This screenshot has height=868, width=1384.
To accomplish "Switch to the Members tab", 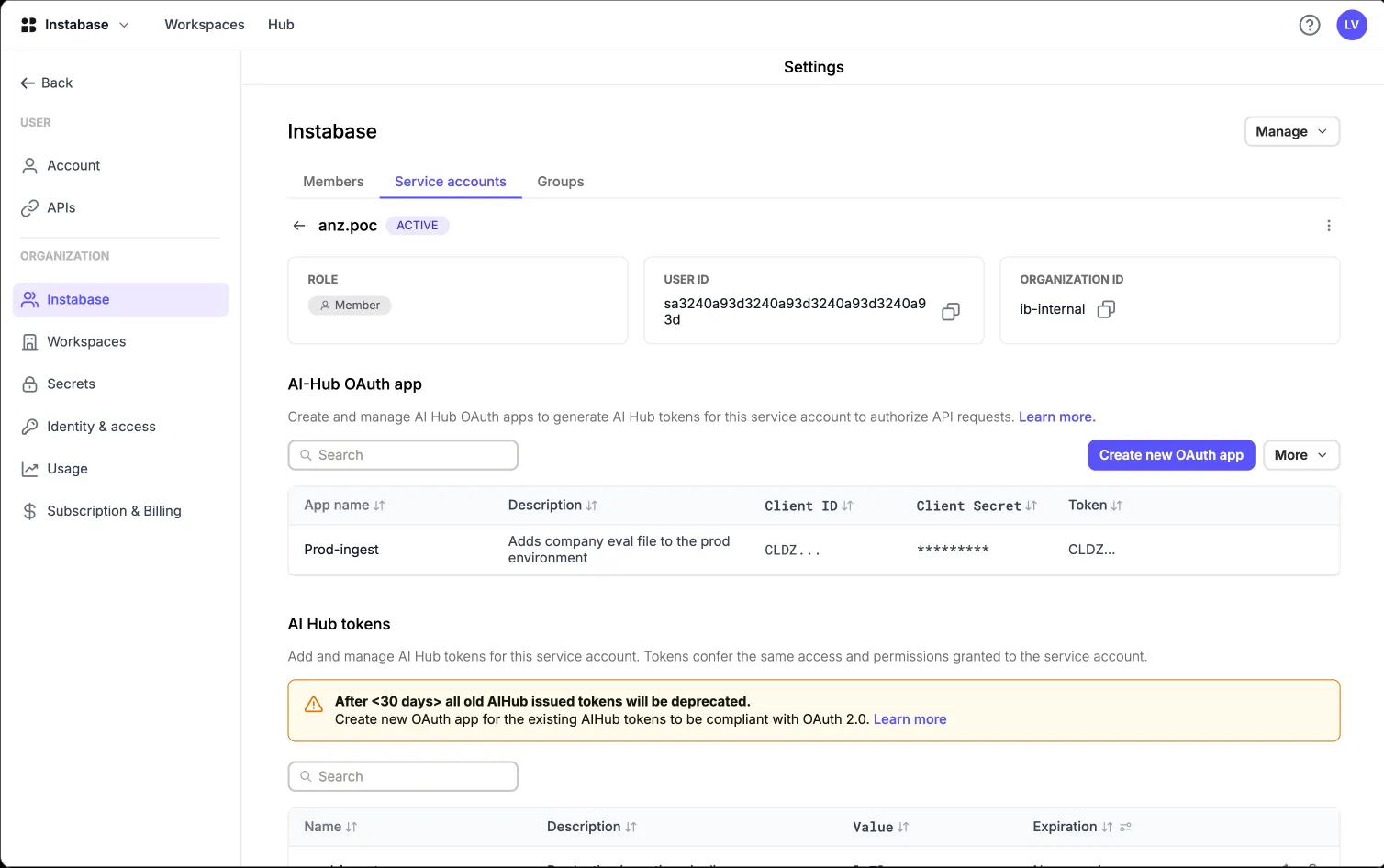I will coord(333,182).
